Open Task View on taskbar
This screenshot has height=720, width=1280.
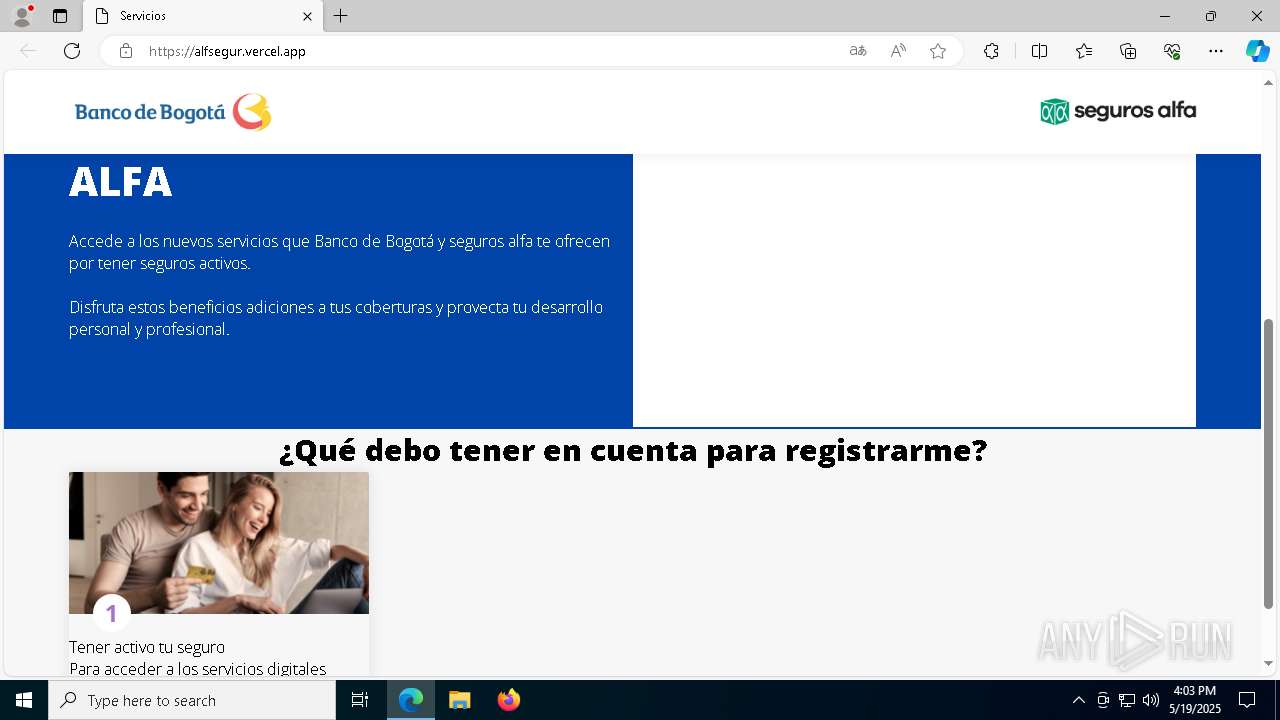coord(360,700)
